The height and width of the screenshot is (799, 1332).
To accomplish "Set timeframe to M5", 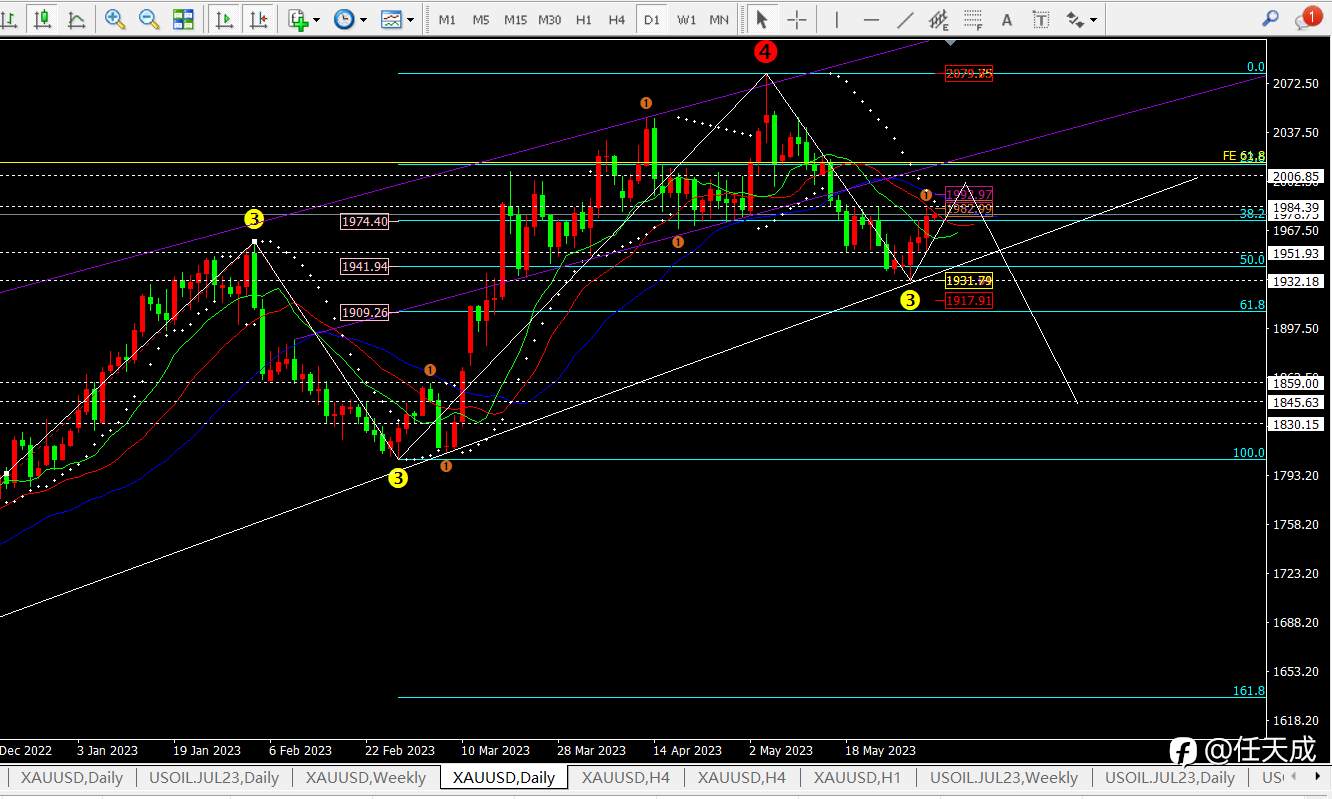I will coord(481,20).
